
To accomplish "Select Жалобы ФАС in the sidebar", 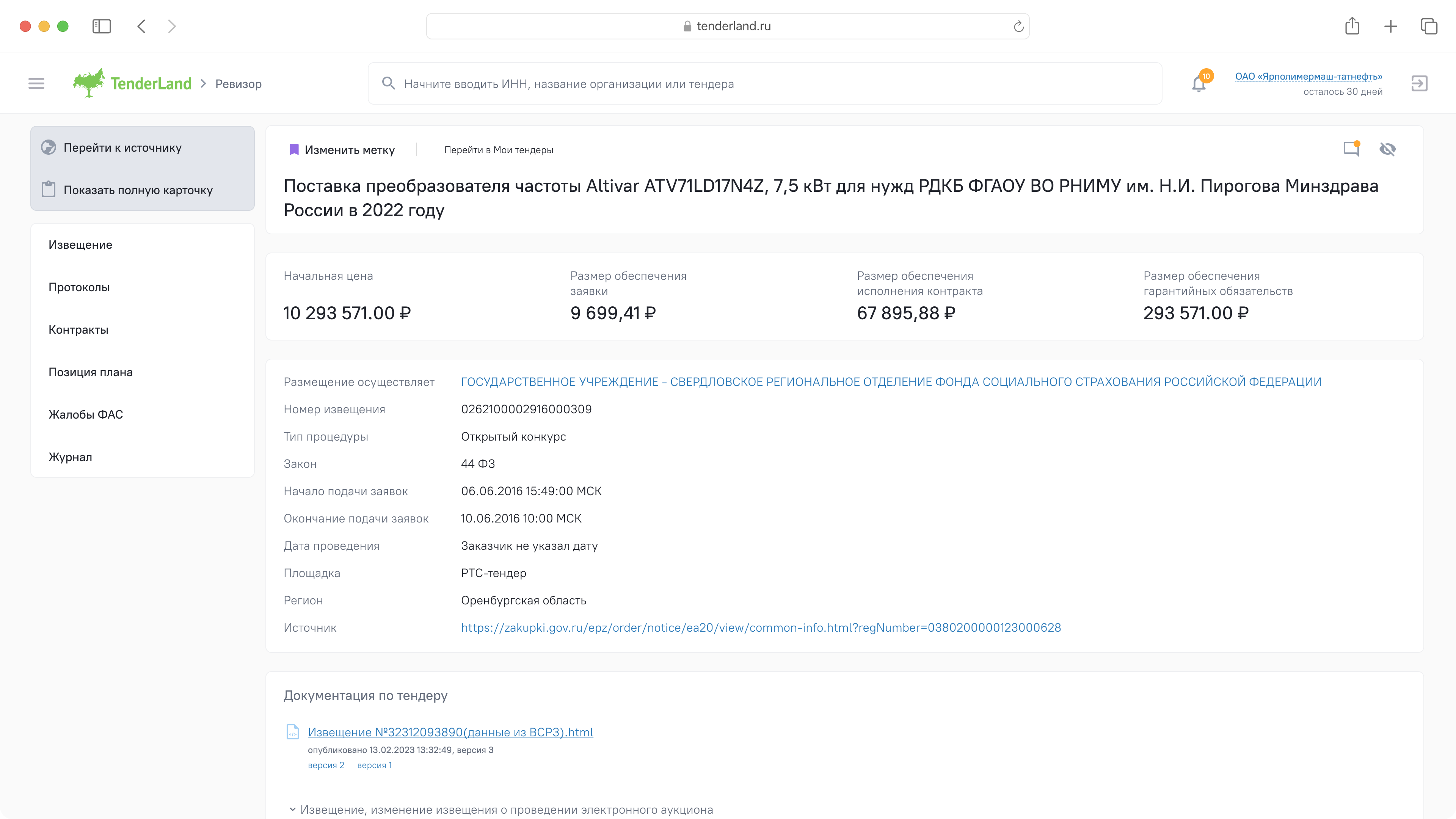I will click(x=86, y=414).
